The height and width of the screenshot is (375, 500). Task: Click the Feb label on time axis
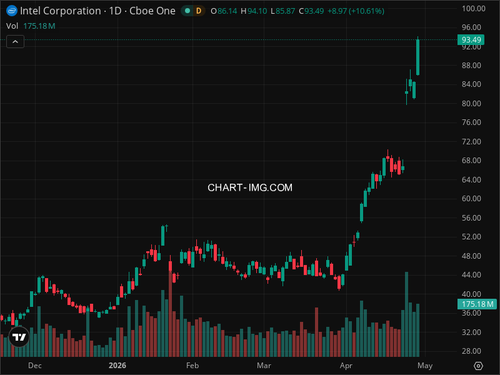(x=192, y=366)
